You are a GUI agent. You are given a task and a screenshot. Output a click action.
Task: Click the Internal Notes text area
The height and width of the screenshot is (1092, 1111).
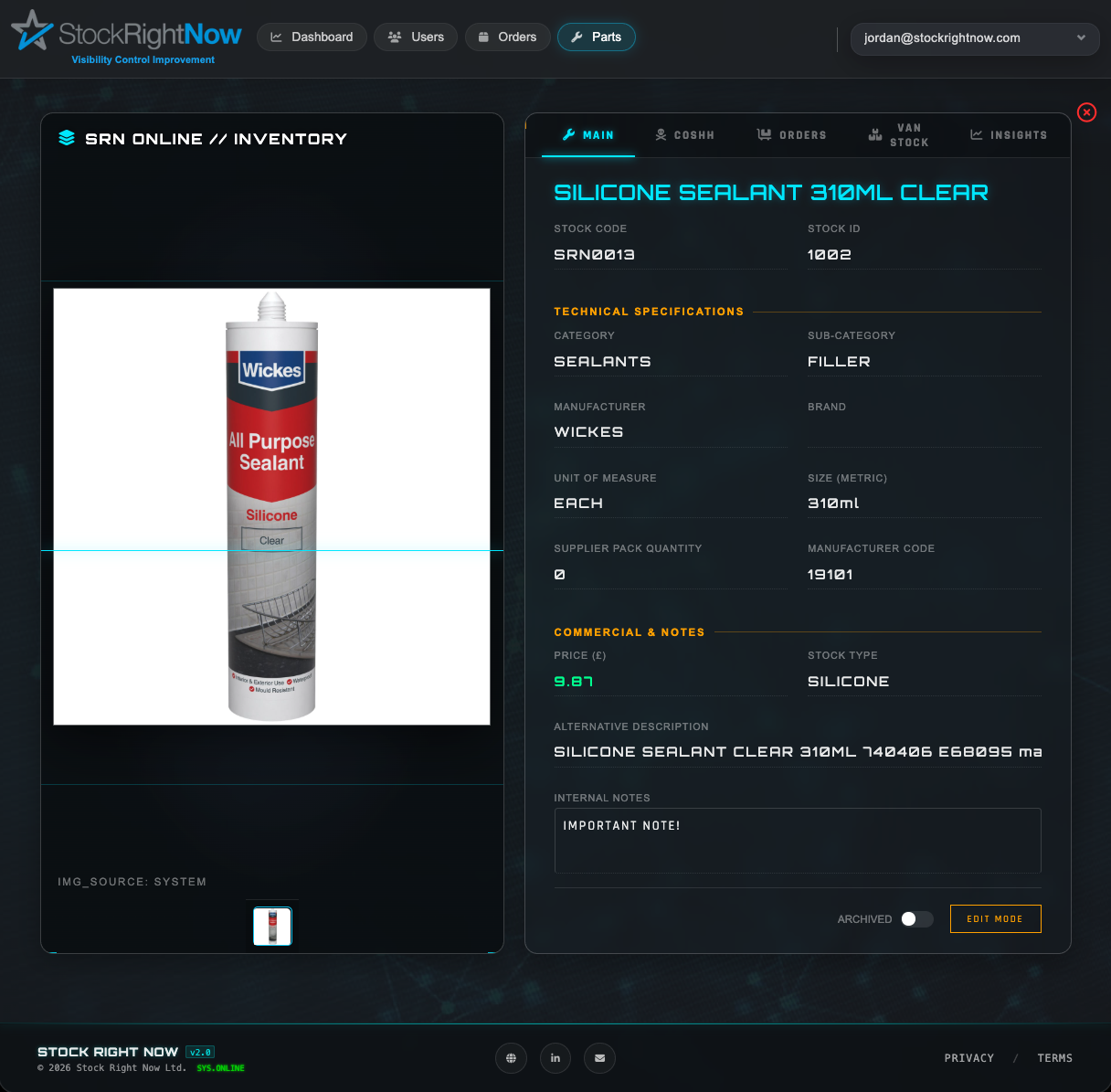[x=798, y=840]
